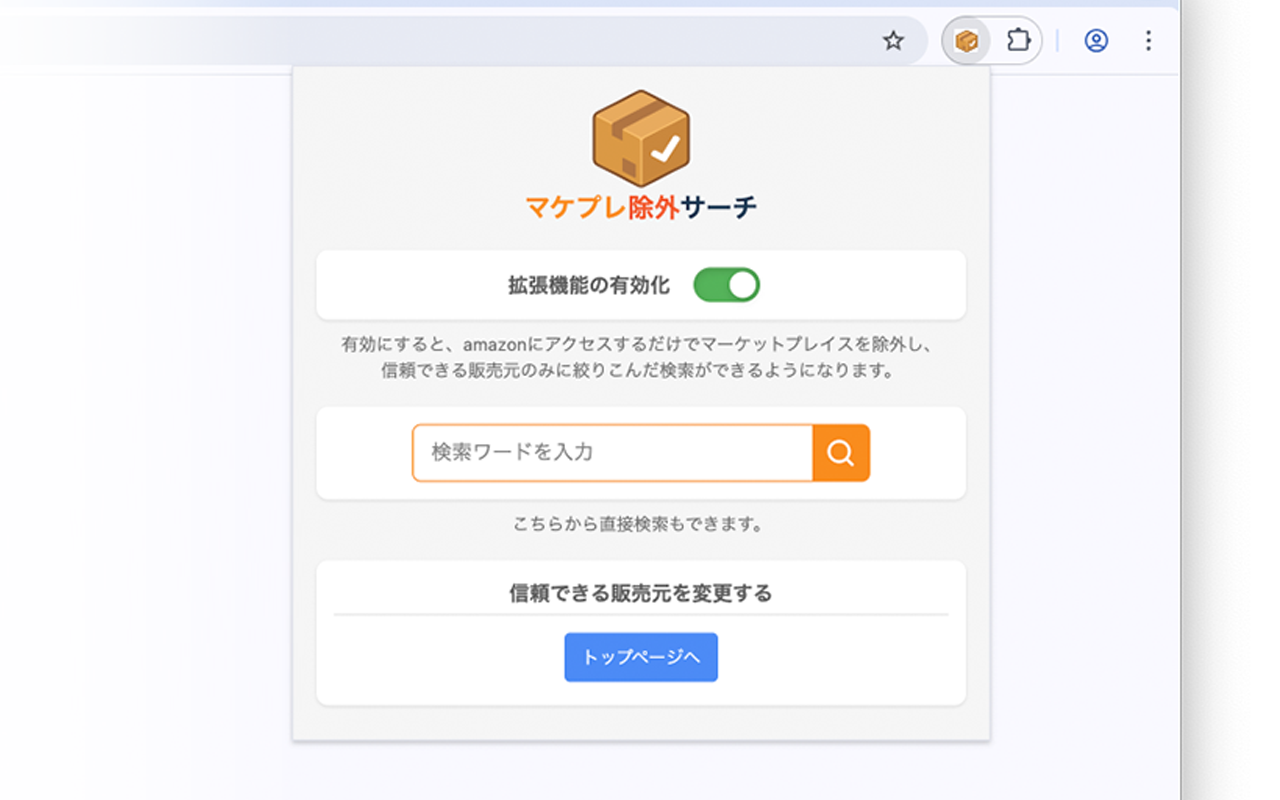Open the Chrome three-dot menu icon

1148,41
